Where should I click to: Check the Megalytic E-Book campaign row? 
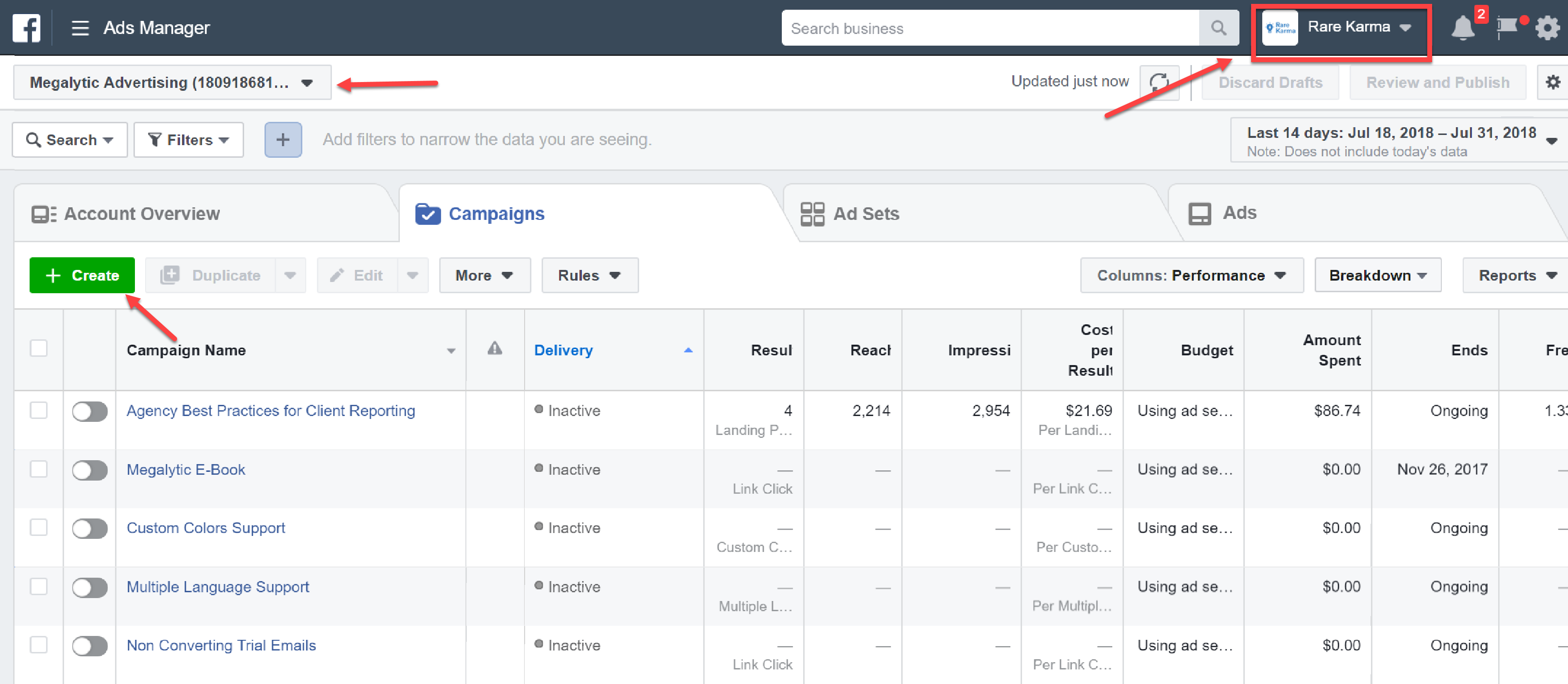(x=39, y=469)
